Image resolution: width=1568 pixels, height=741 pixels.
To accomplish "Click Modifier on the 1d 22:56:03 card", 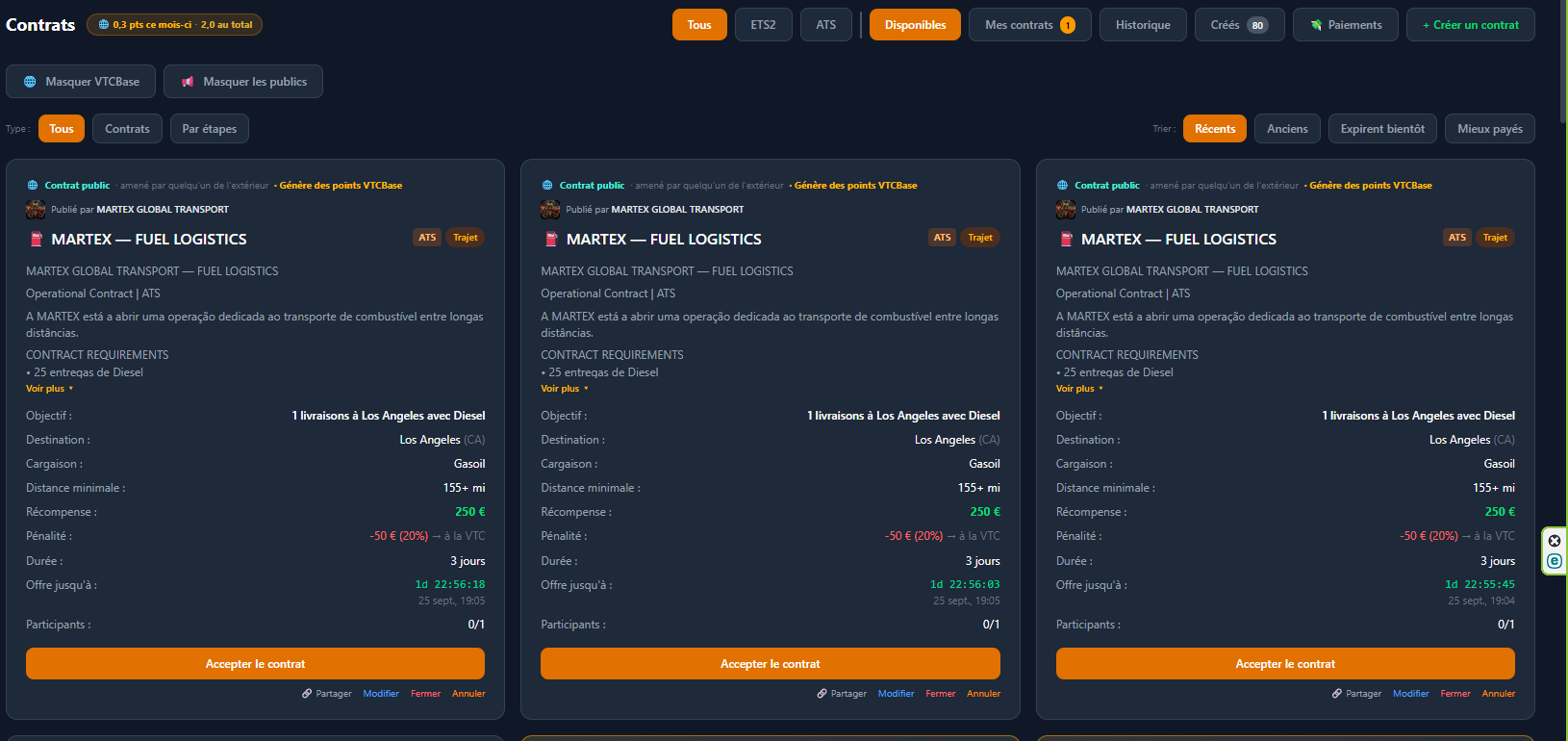I will [x=896, y=694].
